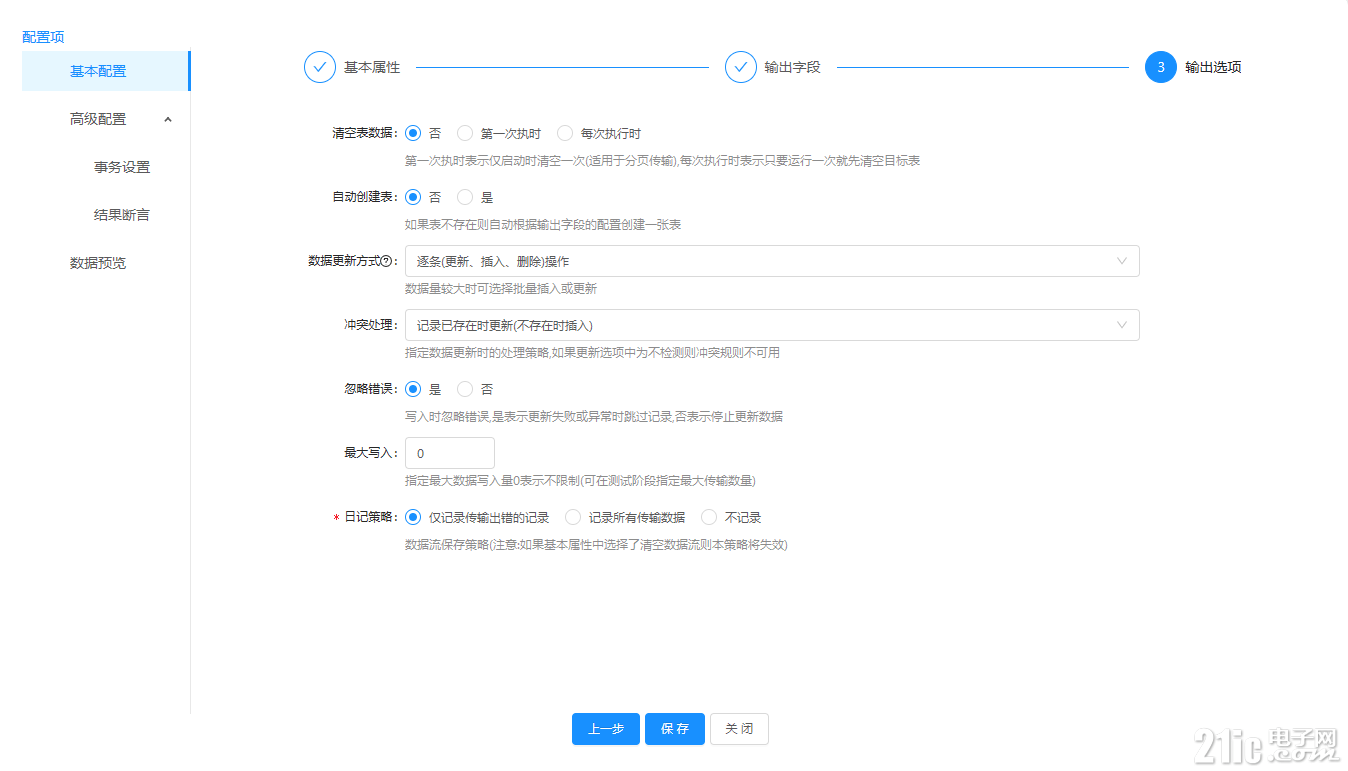Click the 基本属性 step checkmark icon
The image size is (1348, 771).
pos(320,67)
